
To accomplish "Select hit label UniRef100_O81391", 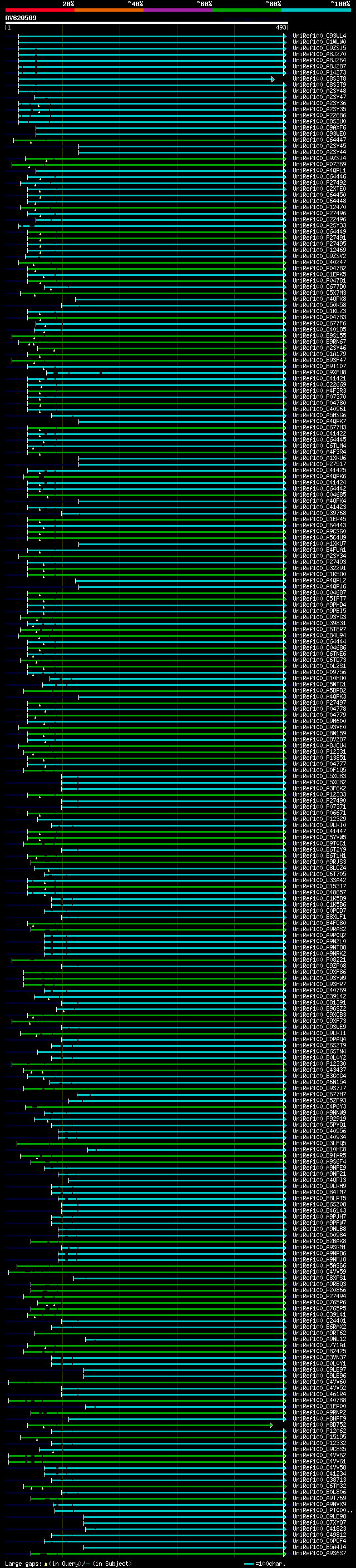I will 319,1002.
